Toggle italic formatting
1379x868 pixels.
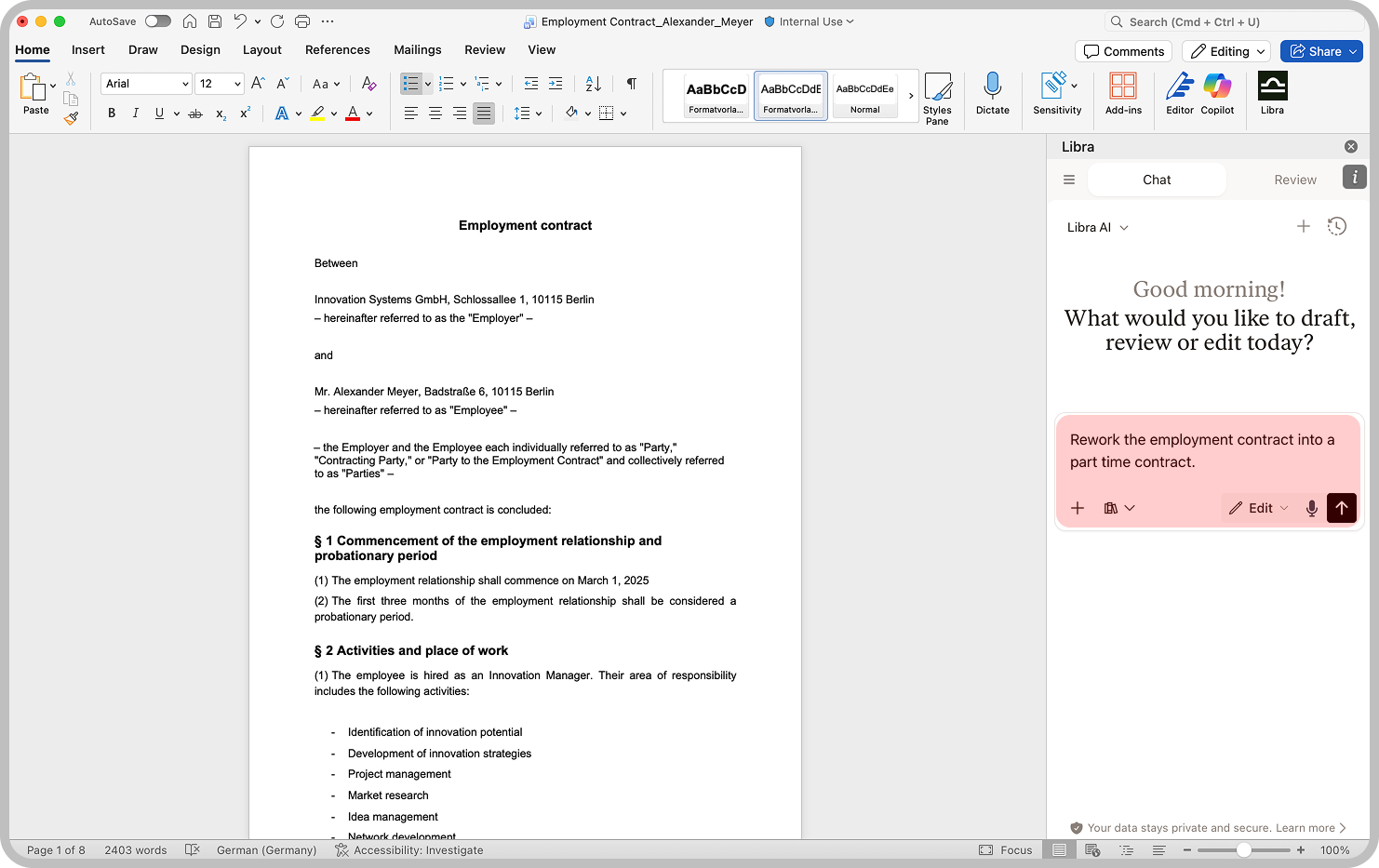click(136, 113)
